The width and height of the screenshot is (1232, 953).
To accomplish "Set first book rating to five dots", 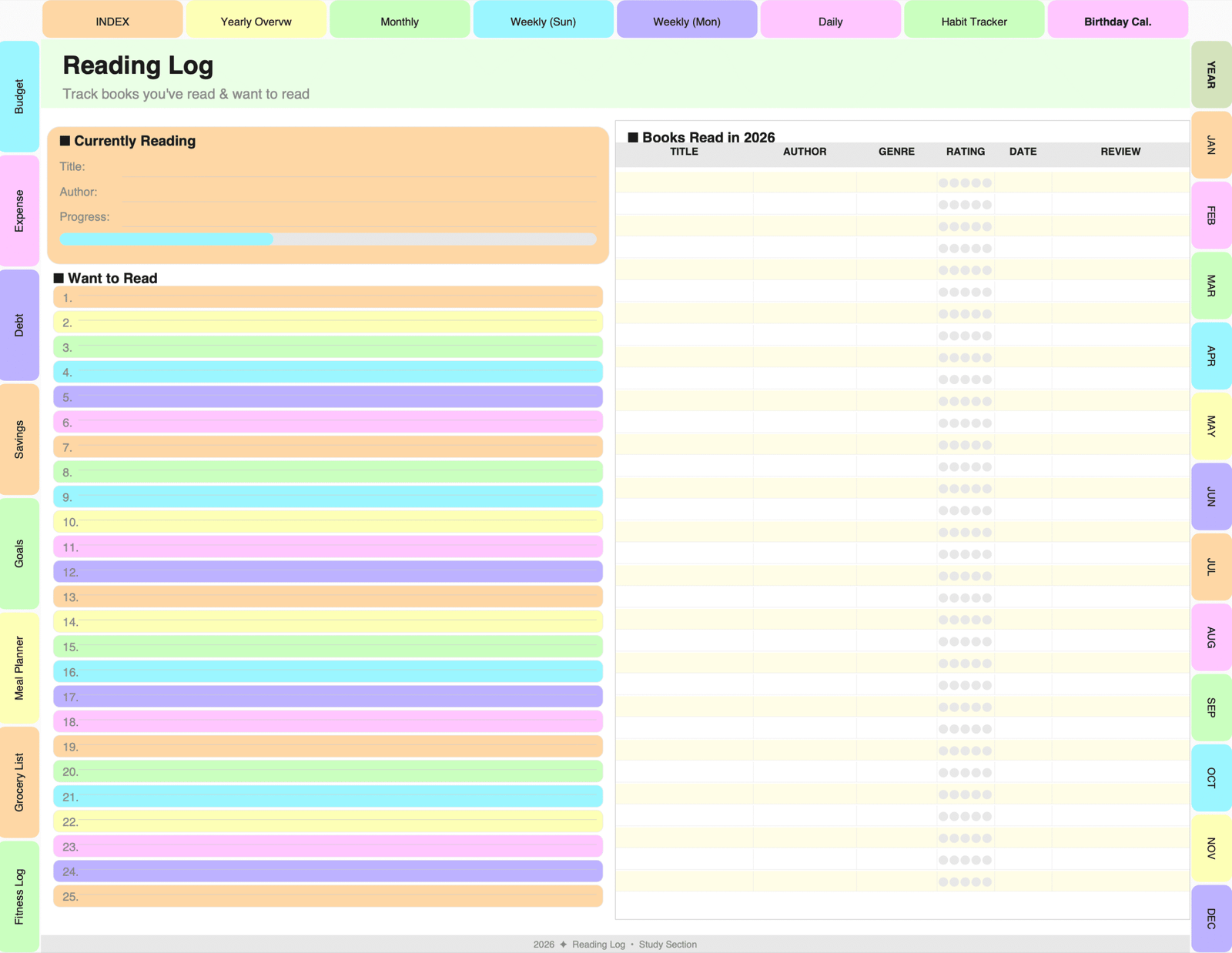I will click(x=987, y=183).
